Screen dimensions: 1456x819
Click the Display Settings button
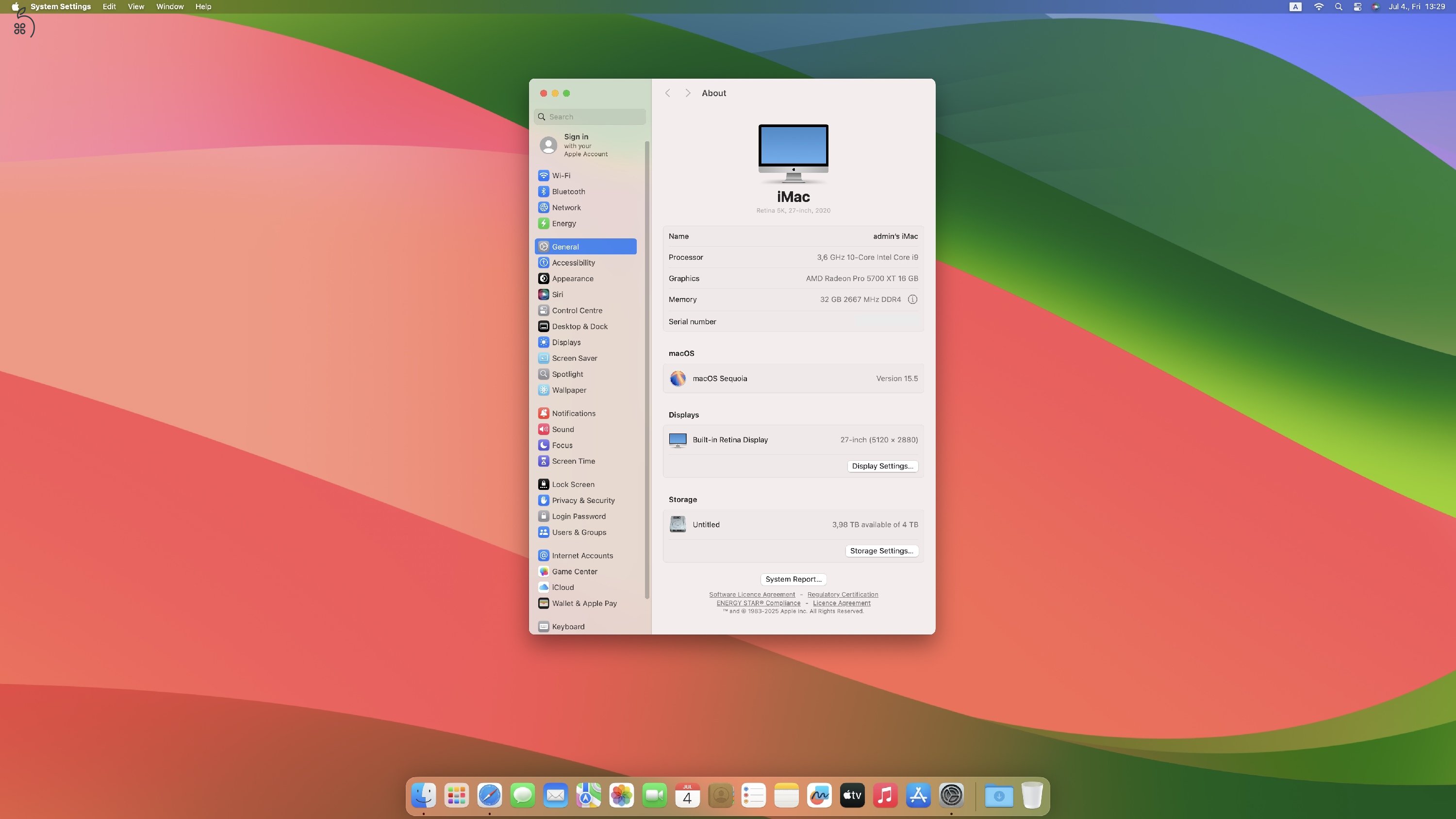point(882,466)
